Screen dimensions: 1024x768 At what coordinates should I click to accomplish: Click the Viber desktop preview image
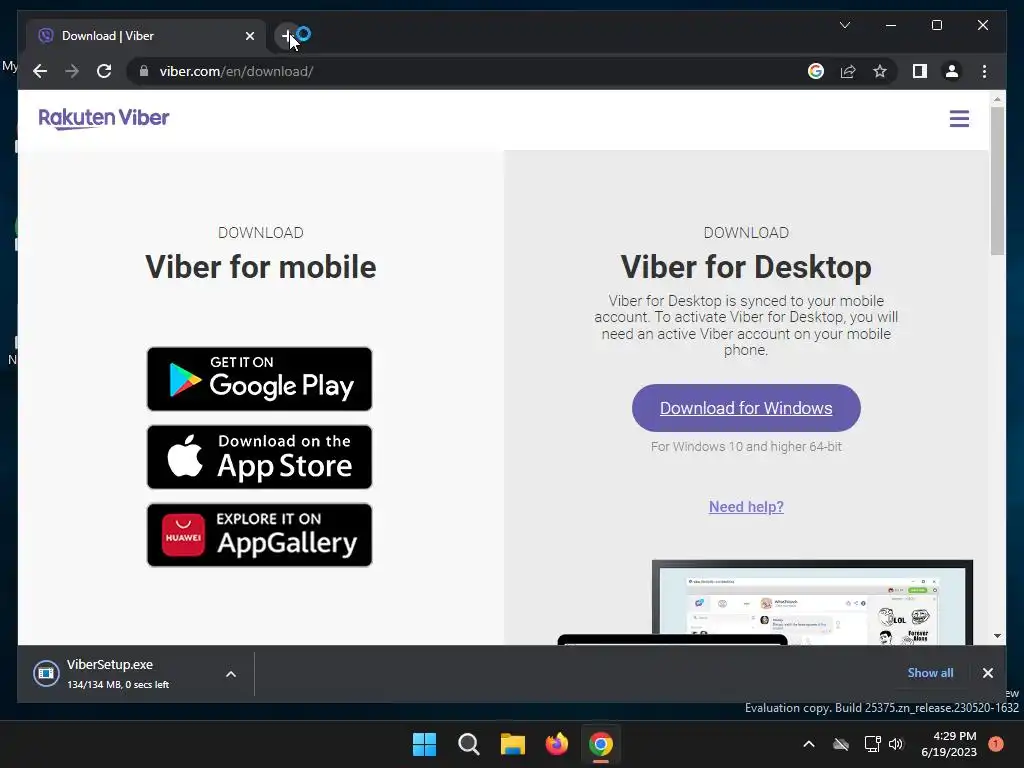[765, 602]
